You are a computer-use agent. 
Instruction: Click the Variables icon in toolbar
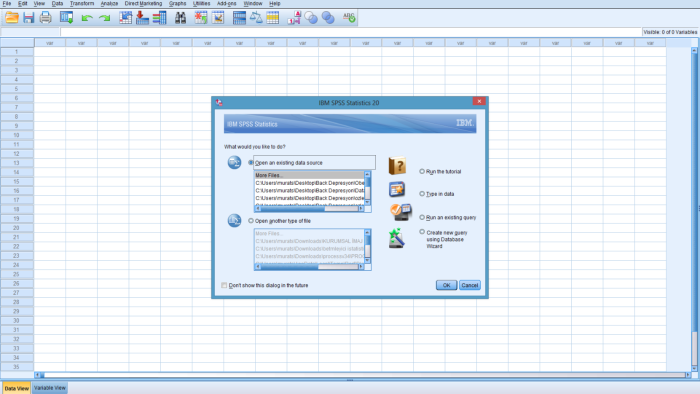159,18
